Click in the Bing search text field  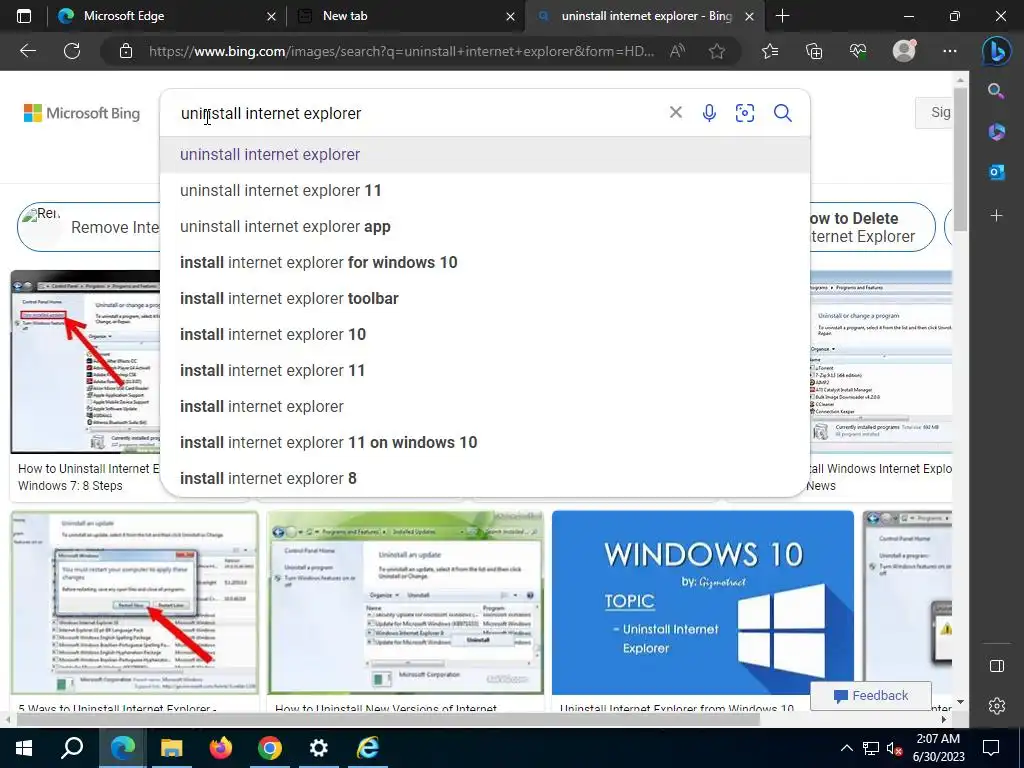(418, 113)
